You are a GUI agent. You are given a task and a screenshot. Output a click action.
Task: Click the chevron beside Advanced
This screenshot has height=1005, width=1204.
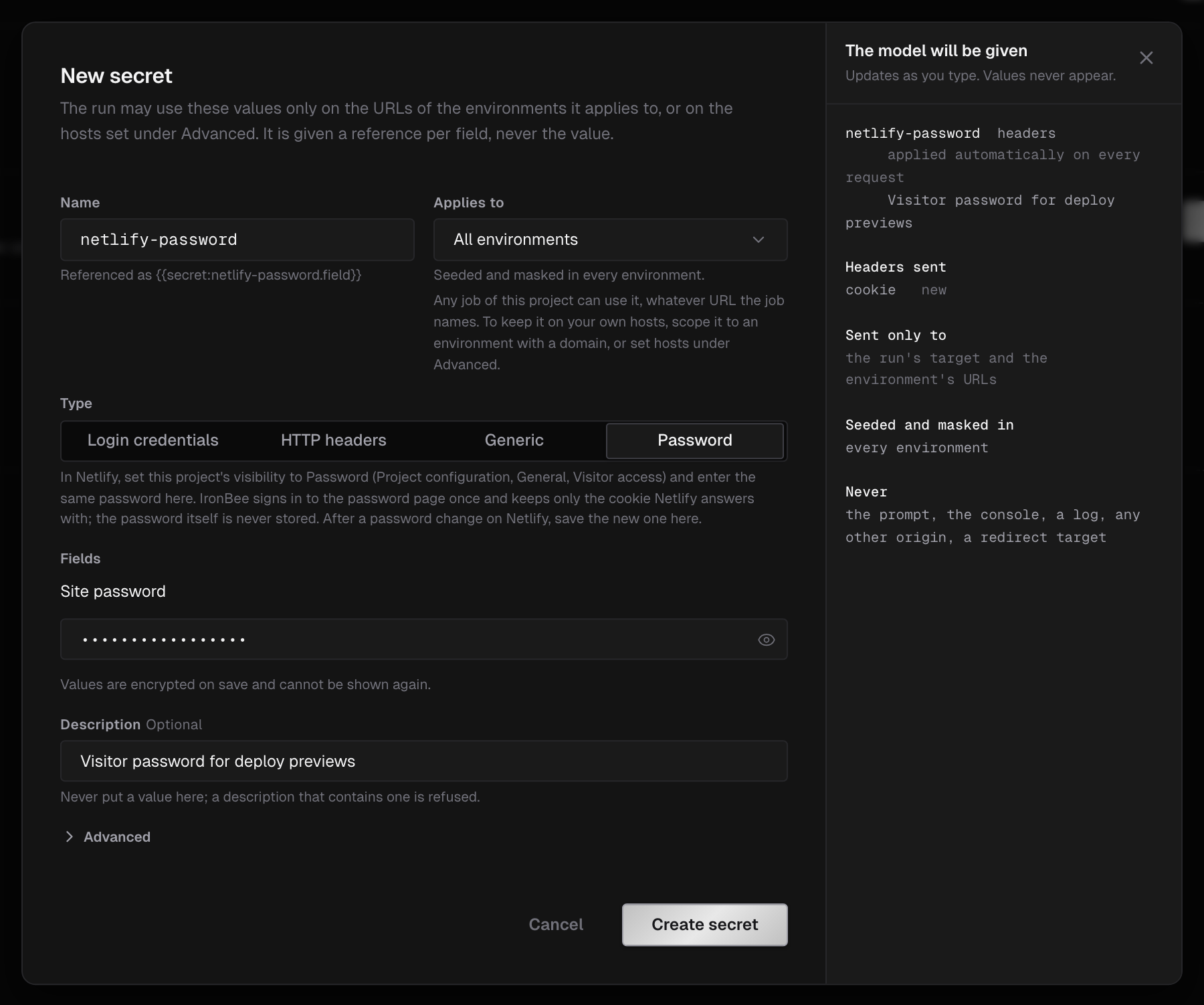(69, 837)
